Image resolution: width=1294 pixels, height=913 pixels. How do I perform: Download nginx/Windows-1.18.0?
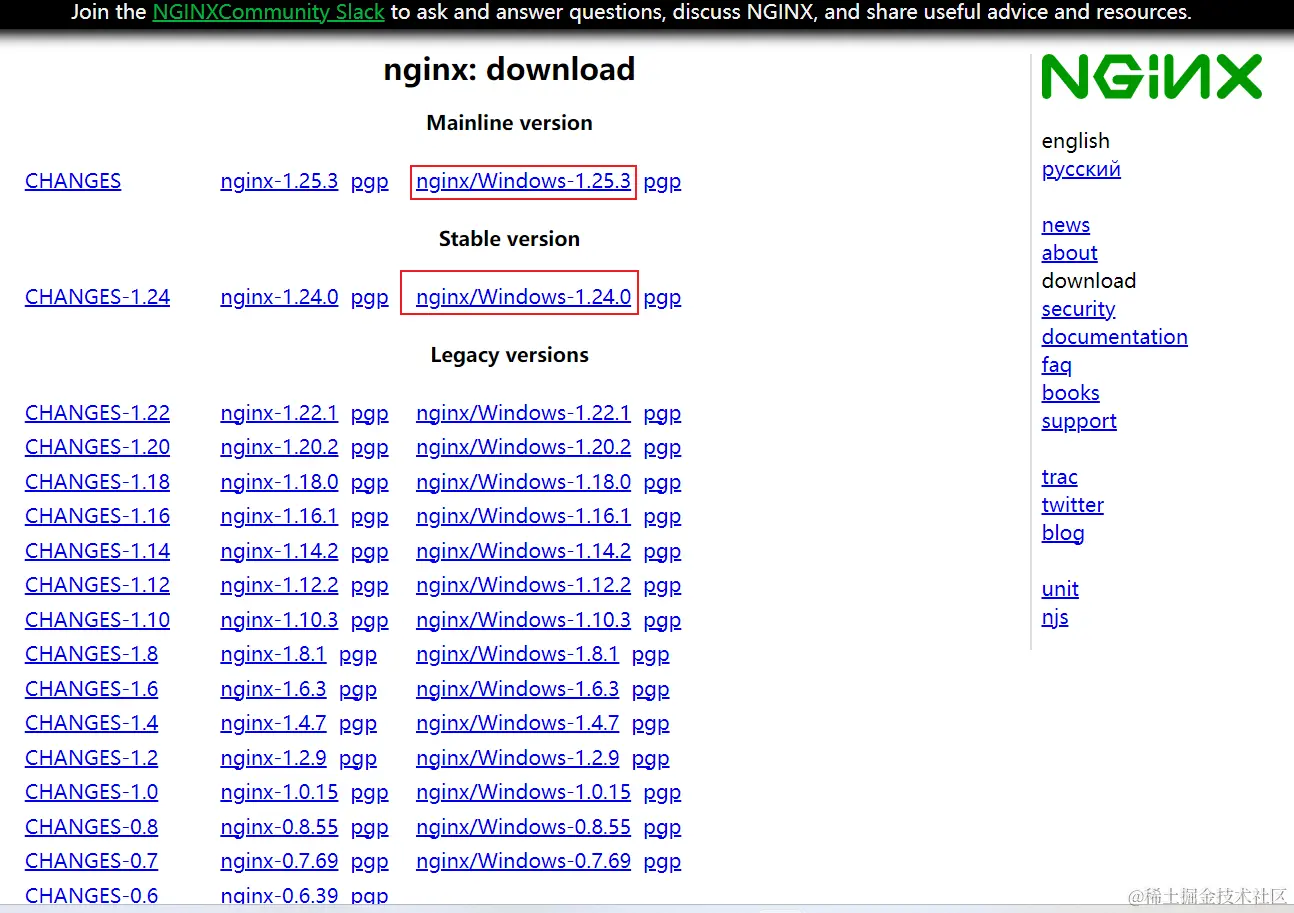[523, 482]
